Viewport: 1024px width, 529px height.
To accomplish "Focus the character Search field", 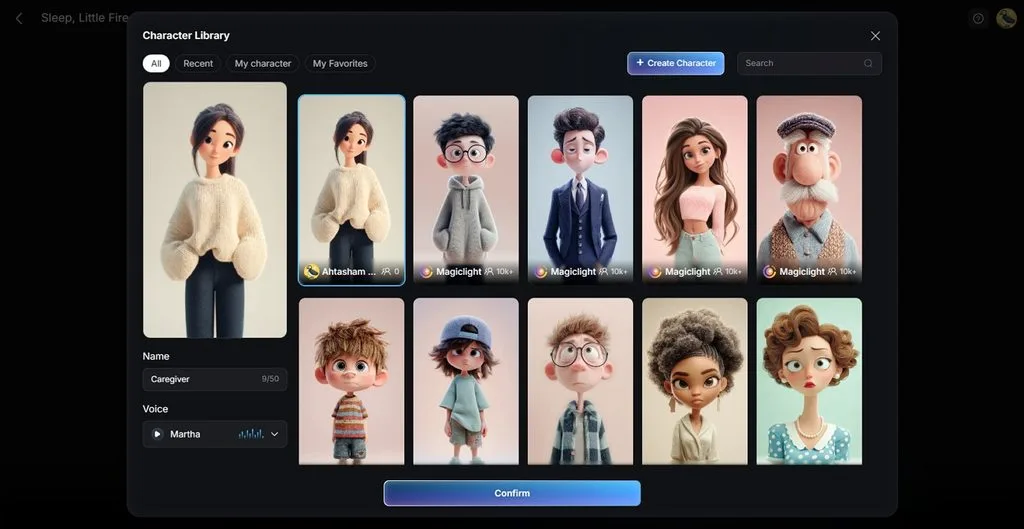I will pos(809,63).
